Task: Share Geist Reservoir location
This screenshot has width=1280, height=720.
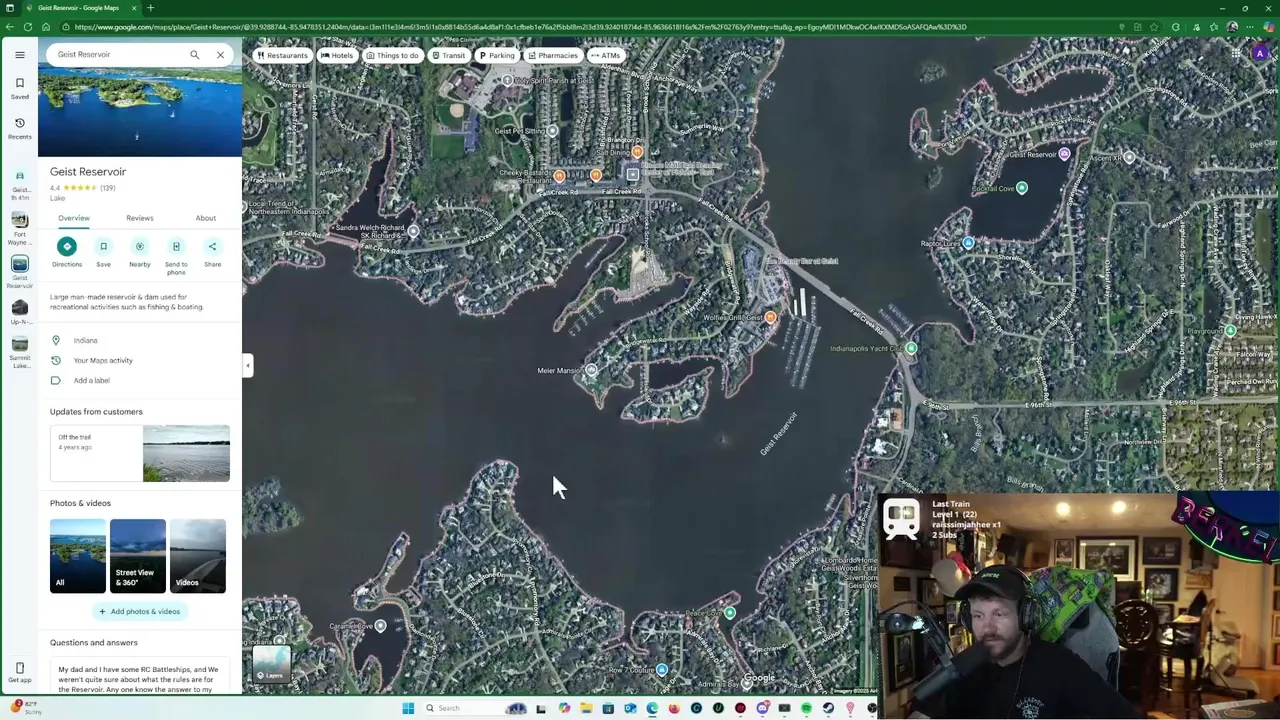Action: click(x=212, y=252)
